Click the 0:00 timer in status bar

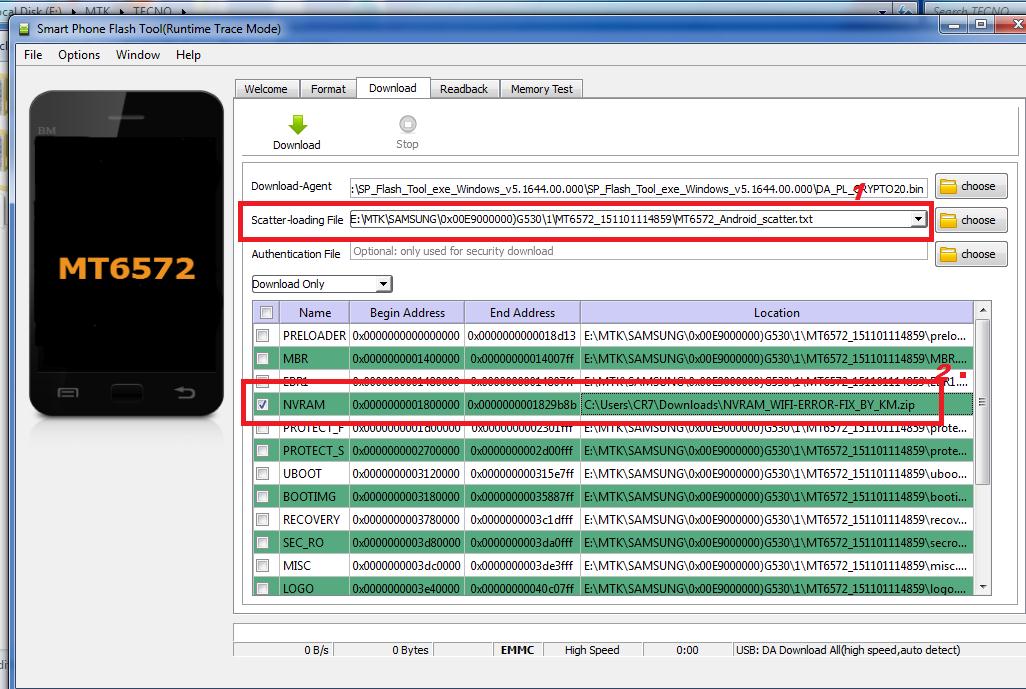point(687,650)
